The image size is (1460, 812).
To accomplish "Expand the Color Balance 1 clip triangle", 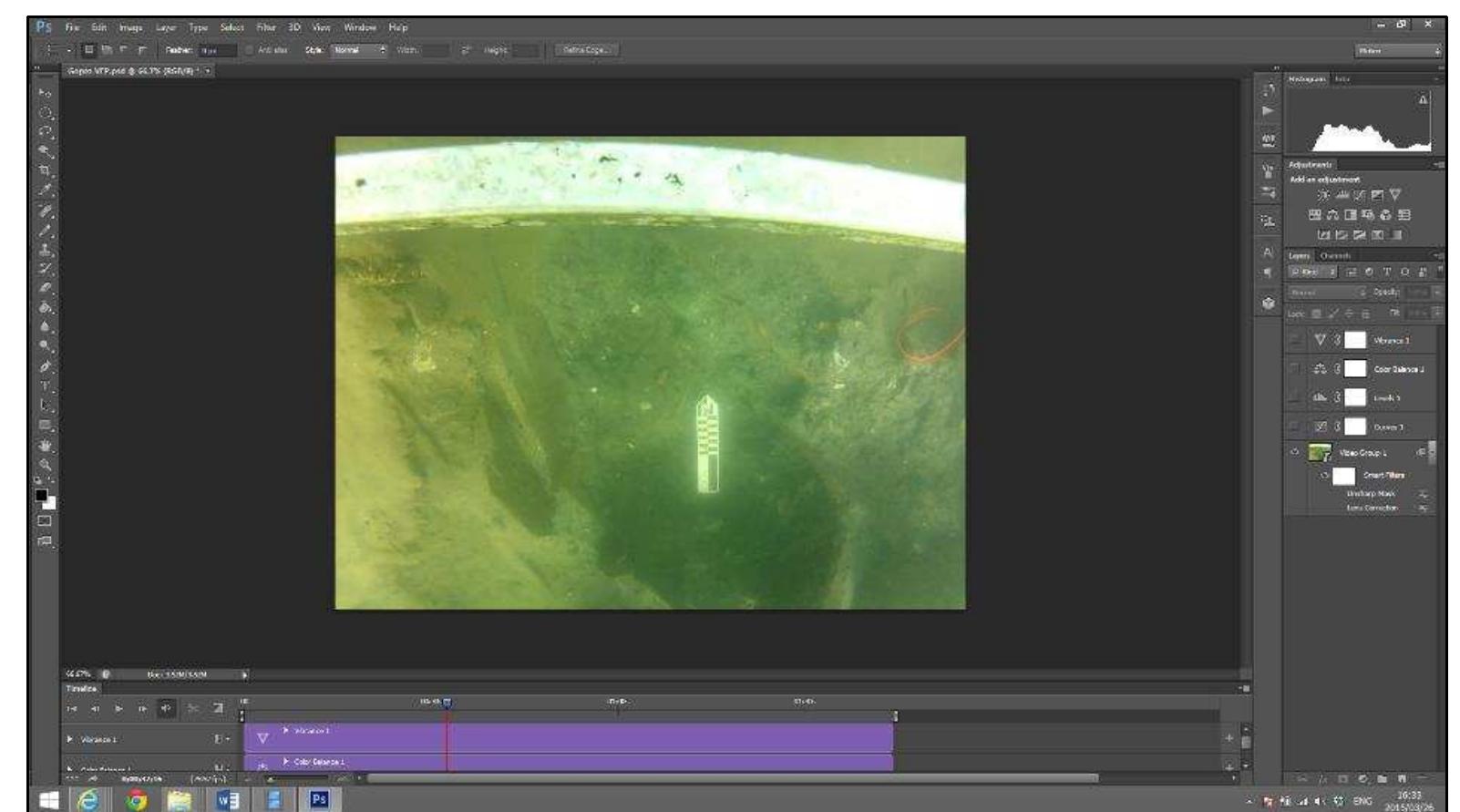I will click(286, 762).
